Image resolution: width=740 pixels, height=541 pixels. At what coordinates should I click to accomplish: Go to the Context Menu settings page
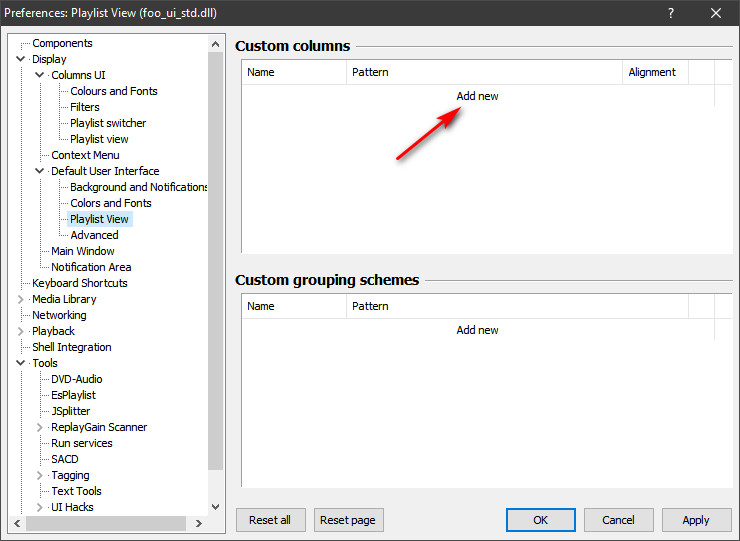(85, 155)
